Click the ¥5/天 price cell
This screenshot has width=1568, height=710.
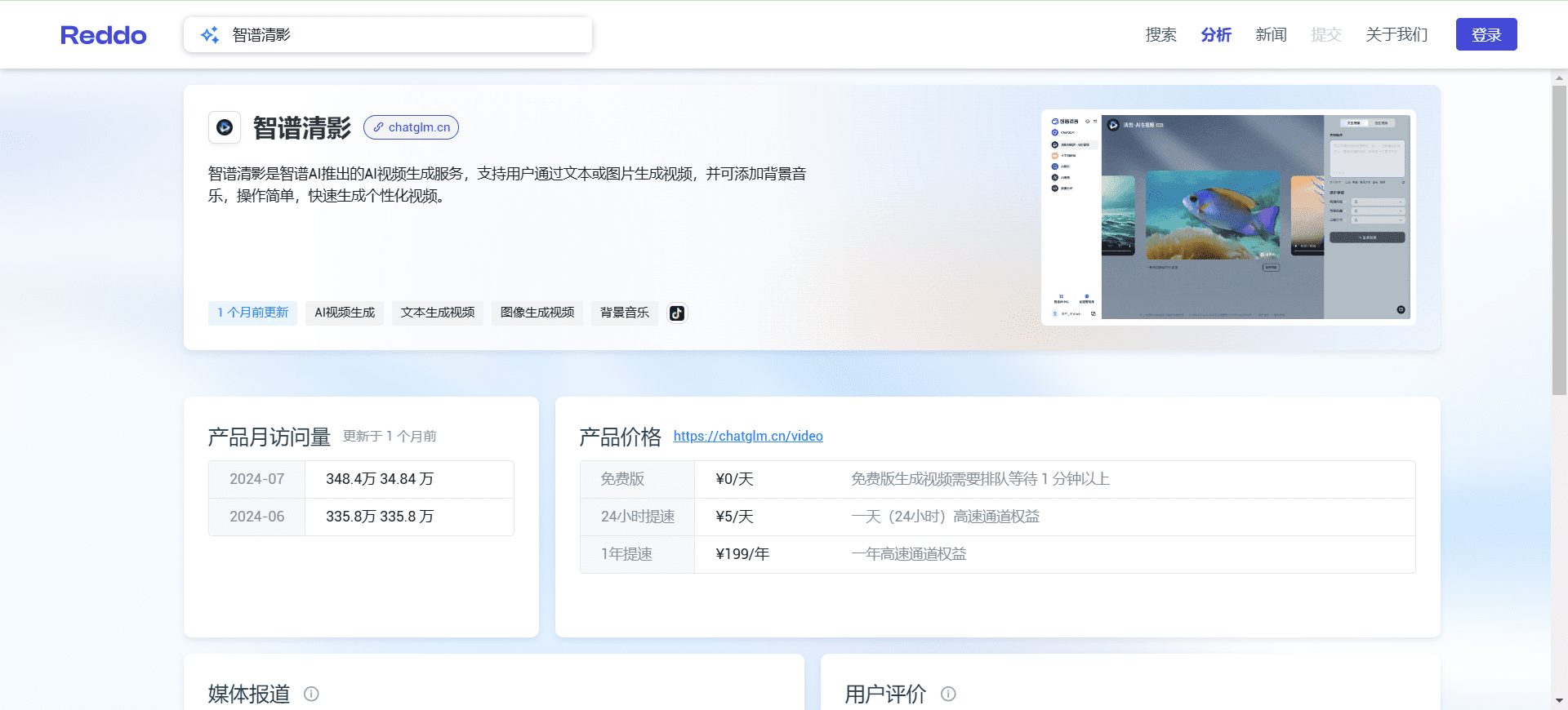click(x=734, y=517)
